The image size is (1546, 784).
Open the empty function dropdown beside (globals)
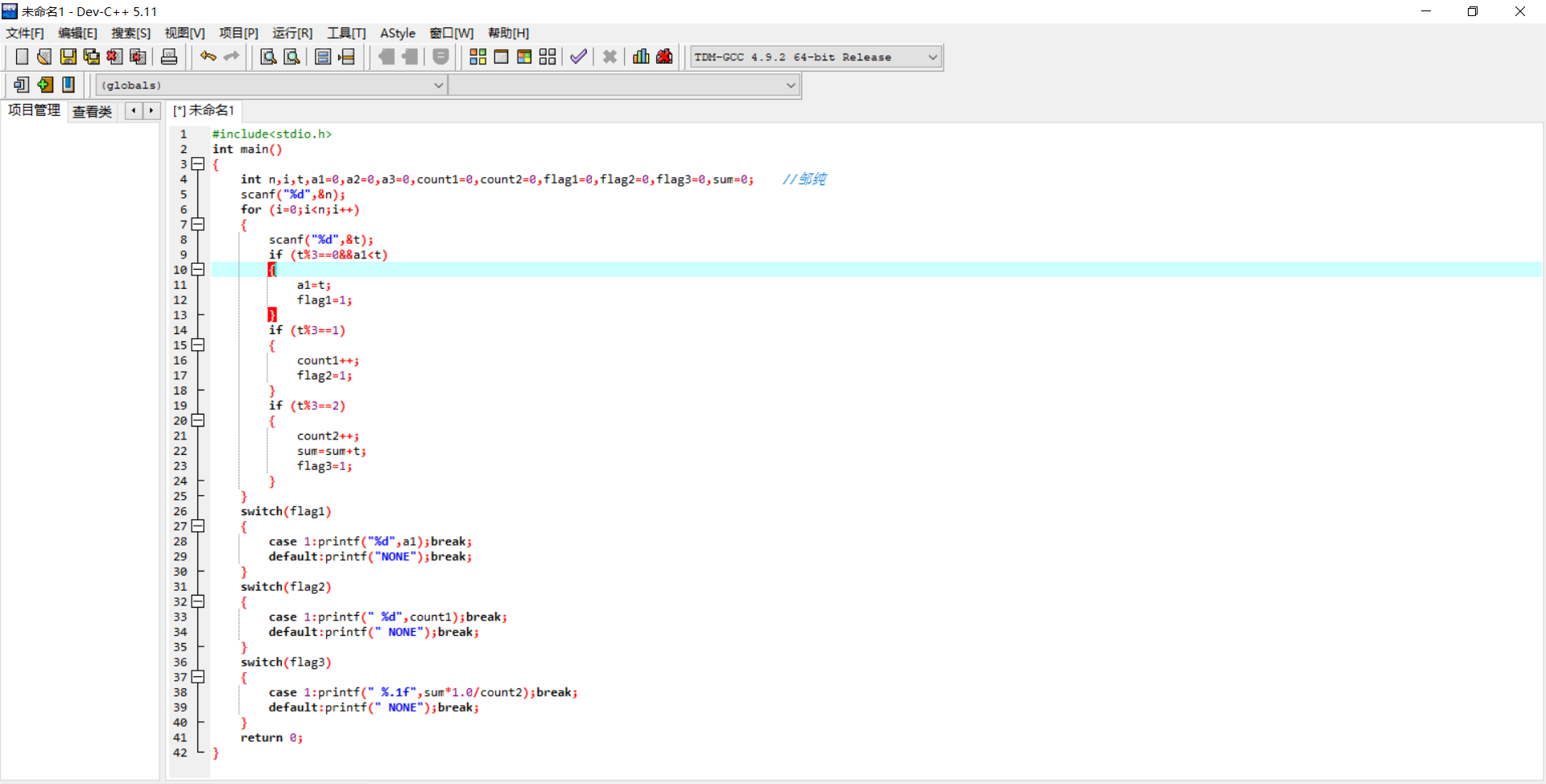pos(624,85)
